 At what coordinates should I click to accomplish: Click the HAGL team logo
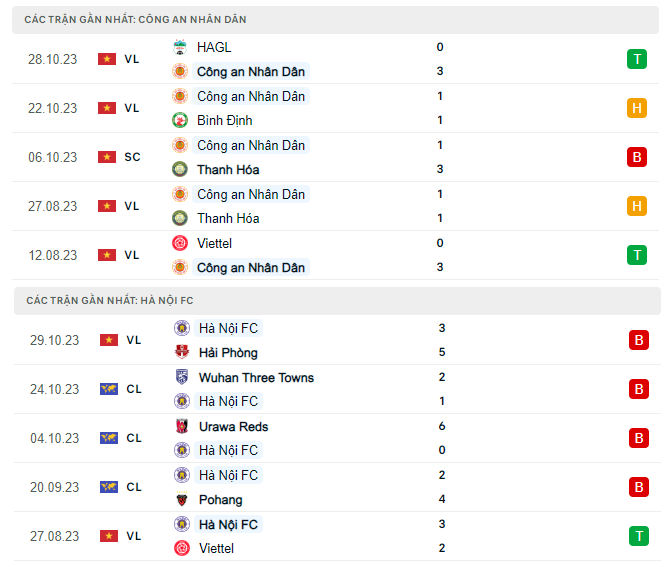click(x=181, y=47)
